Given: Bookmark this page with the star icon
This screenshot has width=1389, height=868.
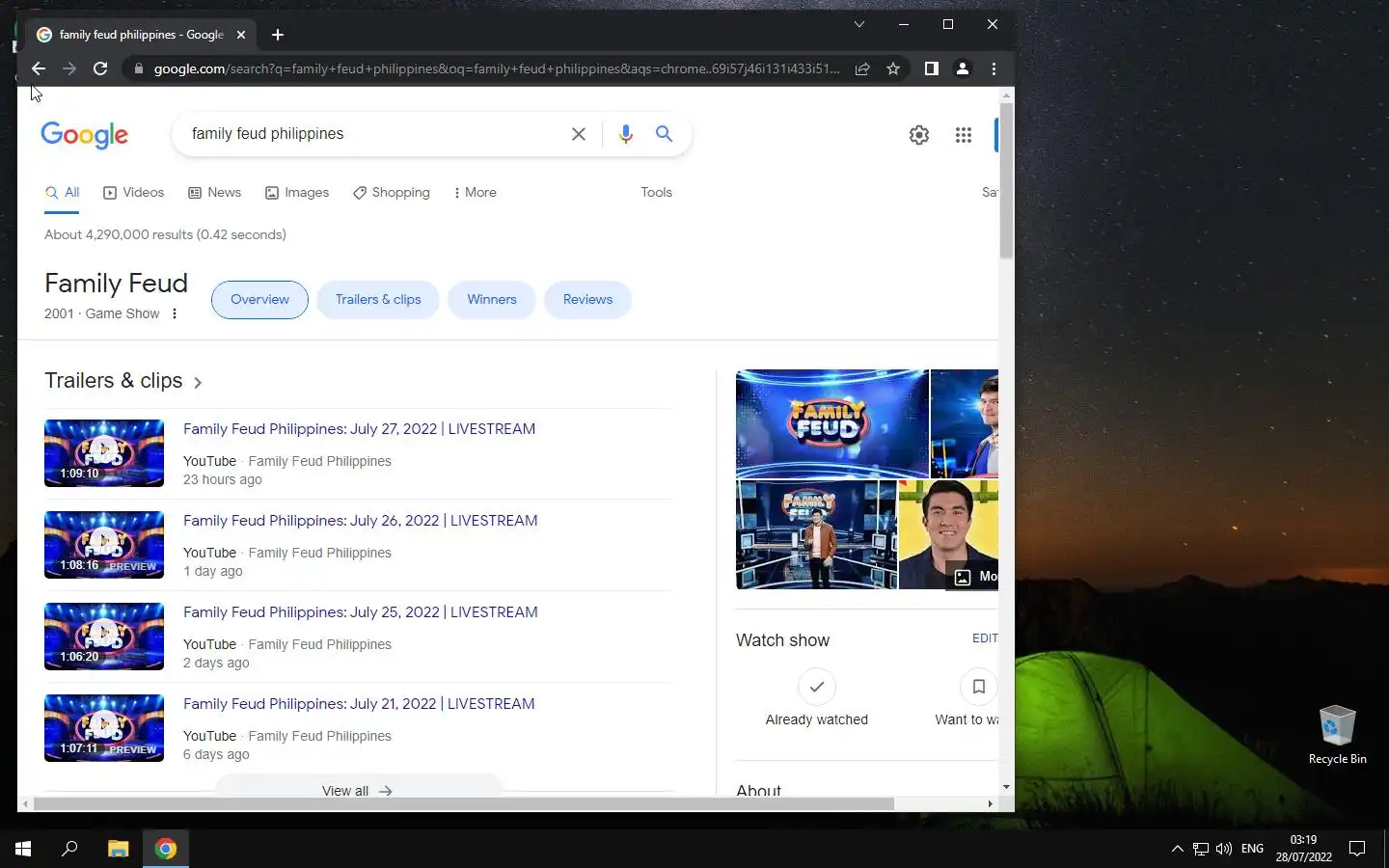Looking at the screenshot, I should pos(893,68).
